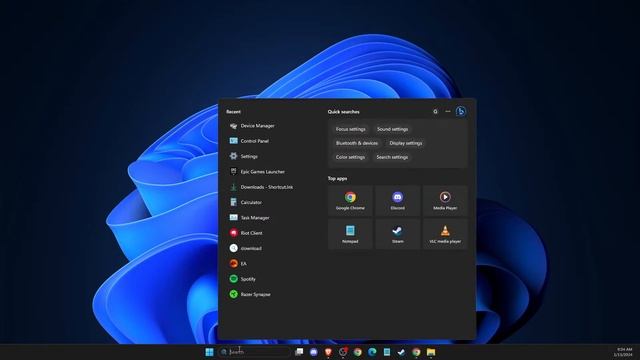This screenshot has width=640, height=360.
Task: Open the VLC media player tile
Action: point(445,234)
